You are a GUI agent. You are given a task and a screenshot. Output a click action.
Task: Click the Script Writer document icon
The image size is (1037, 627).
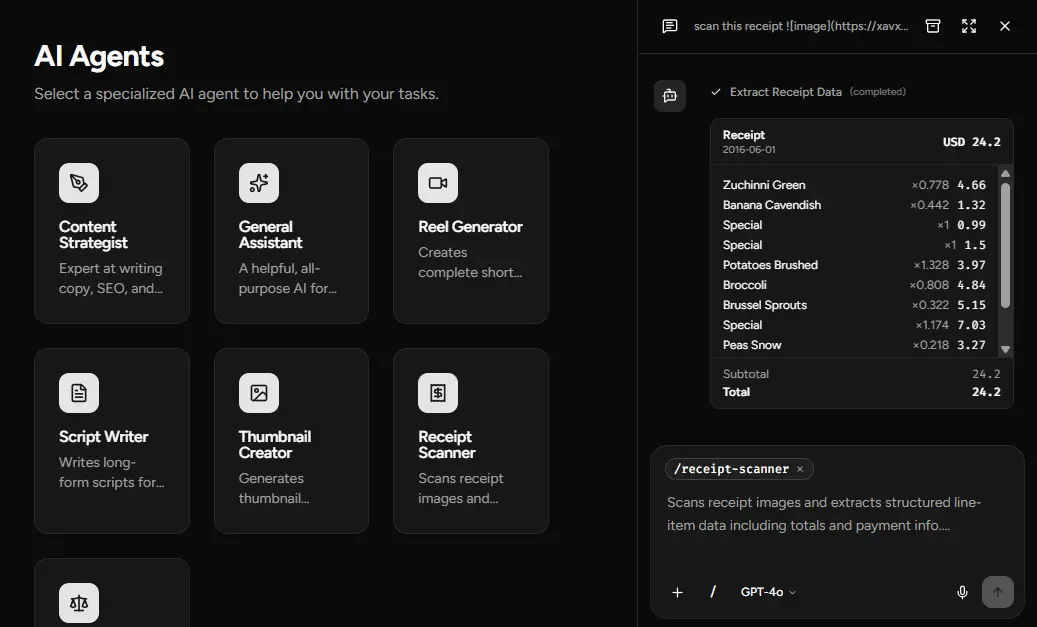pos(79,393)
